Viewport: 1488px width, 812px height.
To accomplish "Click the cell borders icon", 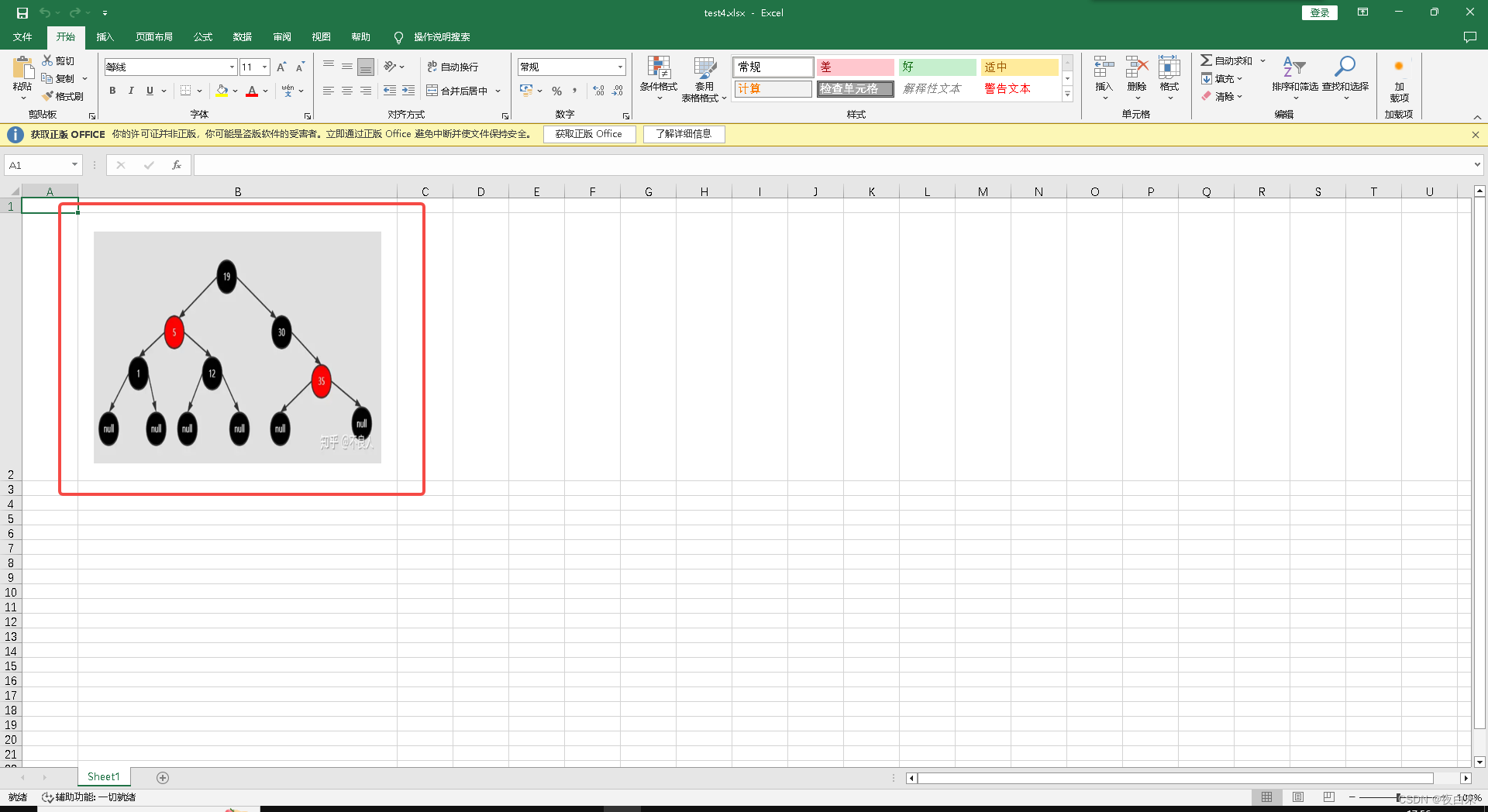I will tap(185, 91).
